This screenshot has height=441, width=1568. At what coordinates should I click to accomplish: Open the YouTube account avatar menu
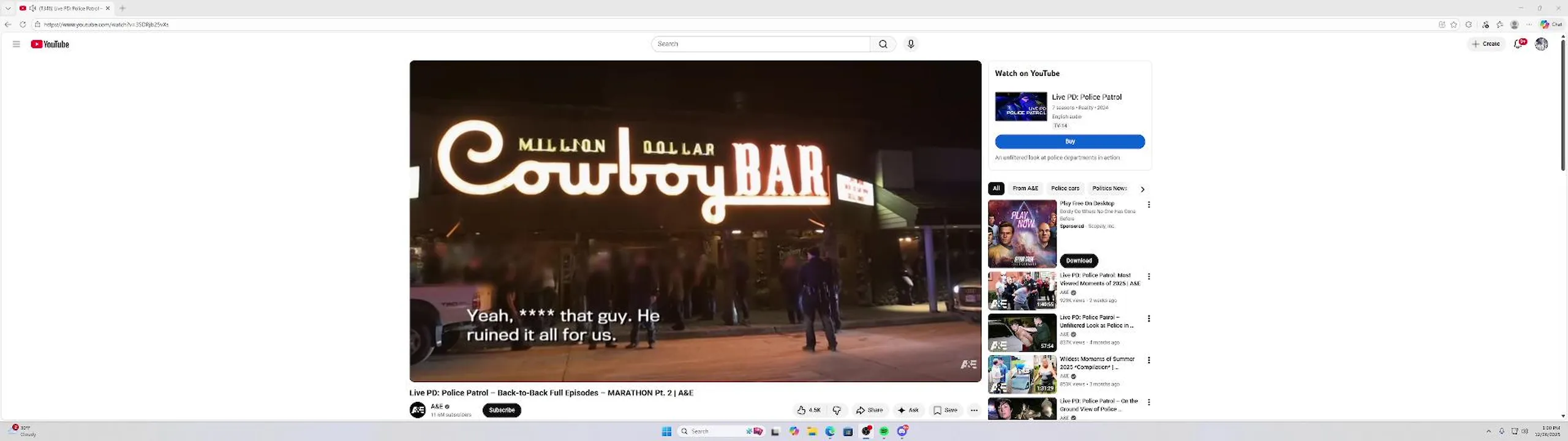coord(1542,44)
